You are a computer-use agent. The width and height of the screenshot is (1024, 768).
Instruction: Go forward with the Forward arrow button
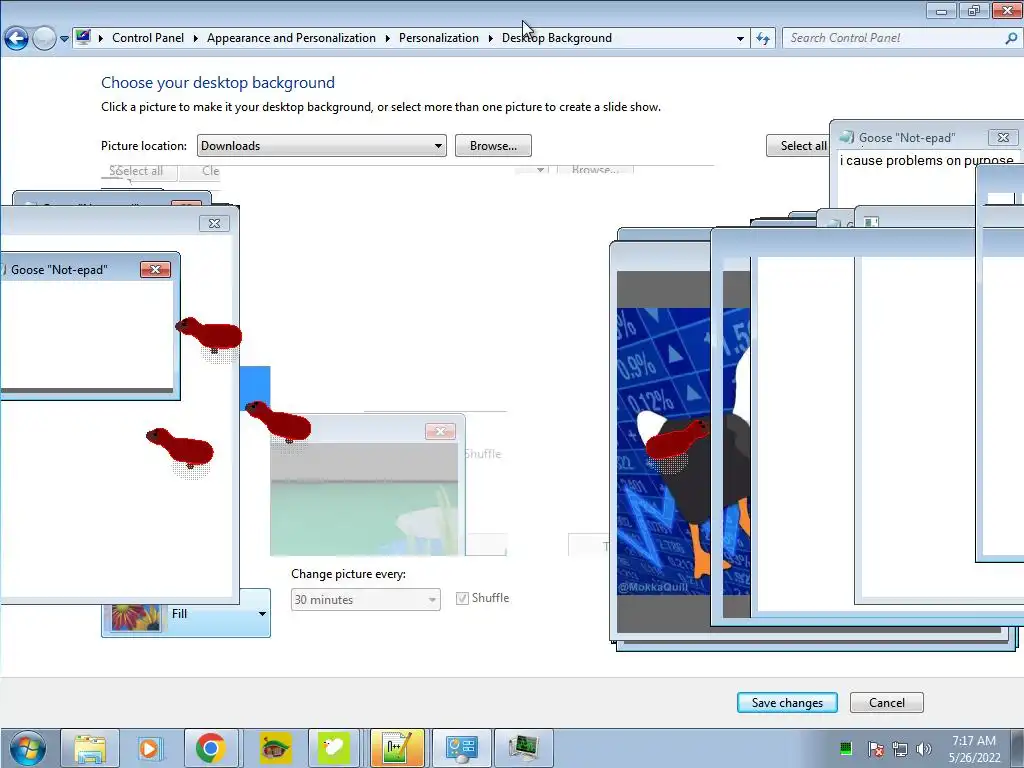(x=44, y=39)
